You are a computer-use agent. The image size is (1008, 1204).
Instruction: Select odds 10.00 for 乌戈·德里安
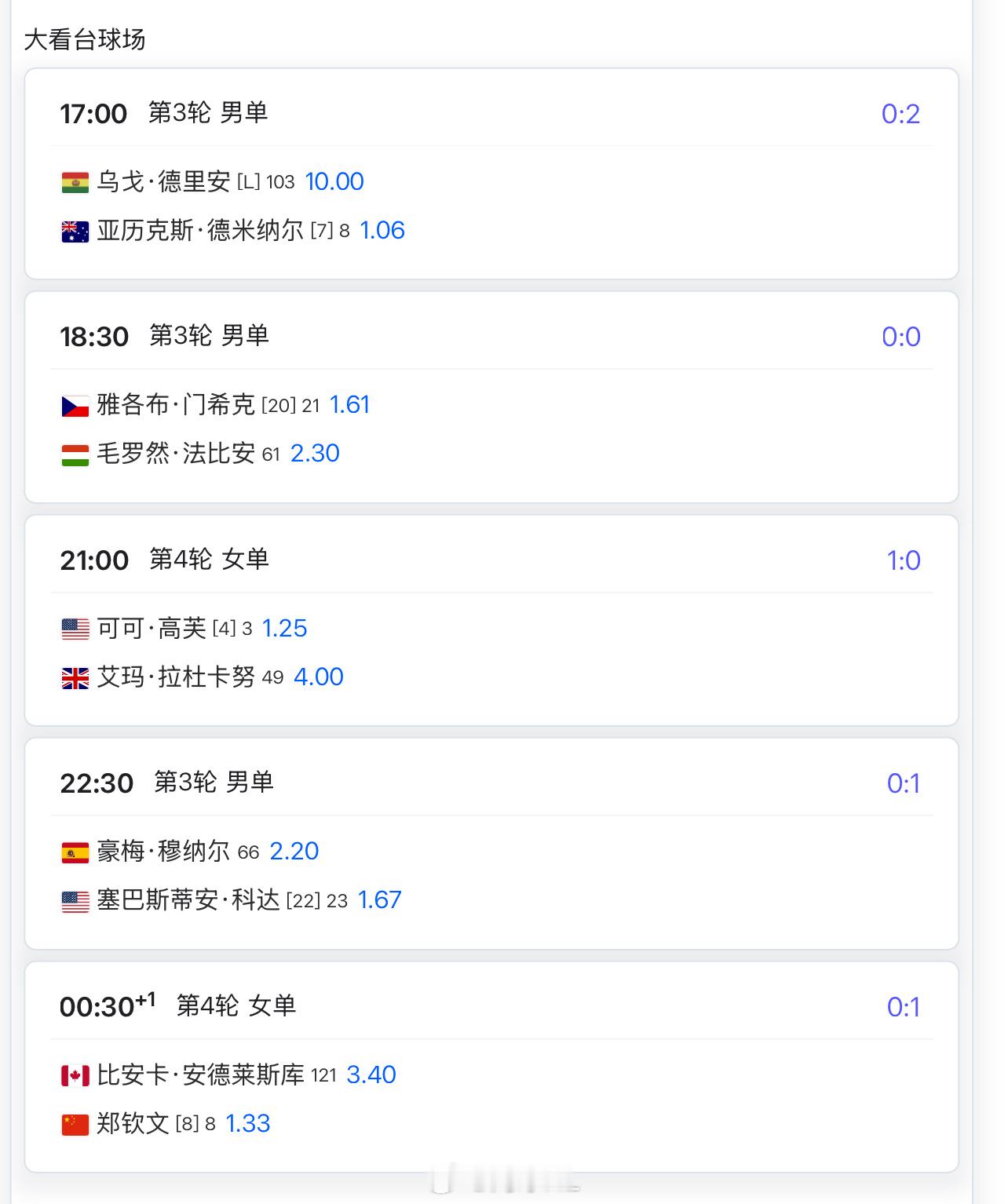(x=334, y=181)
